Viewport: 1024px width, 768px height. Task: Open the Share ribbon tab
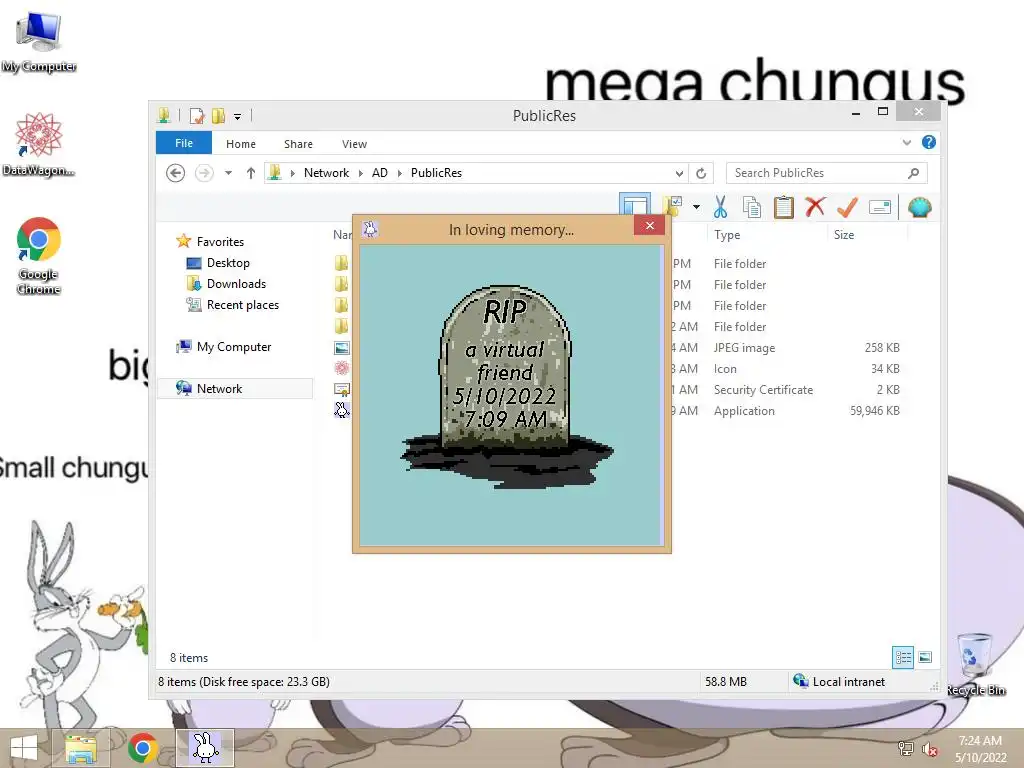pos(298,144)
